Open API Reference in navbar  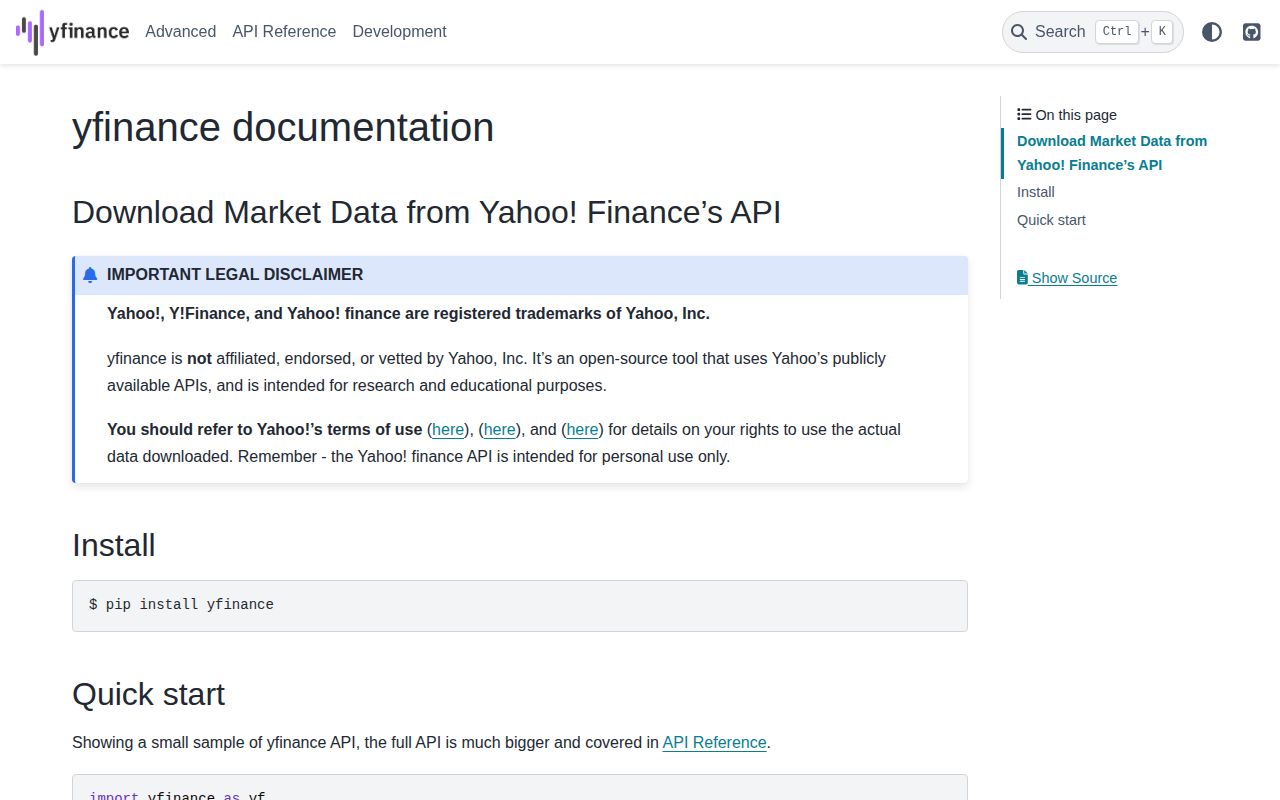tap(284, 32)
